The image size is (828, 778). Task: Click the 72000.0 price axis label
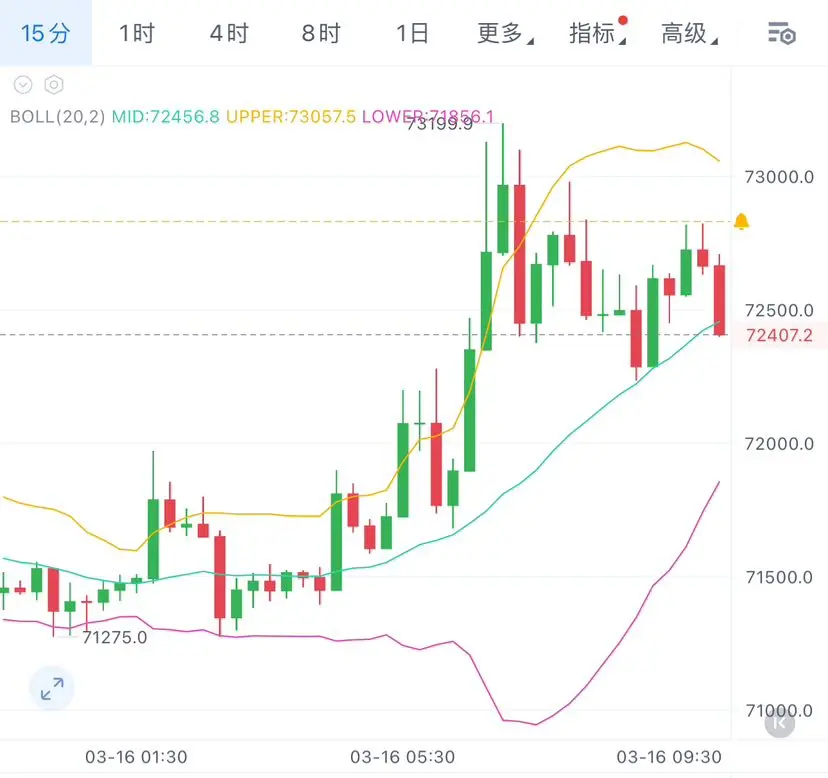(779, 444)
